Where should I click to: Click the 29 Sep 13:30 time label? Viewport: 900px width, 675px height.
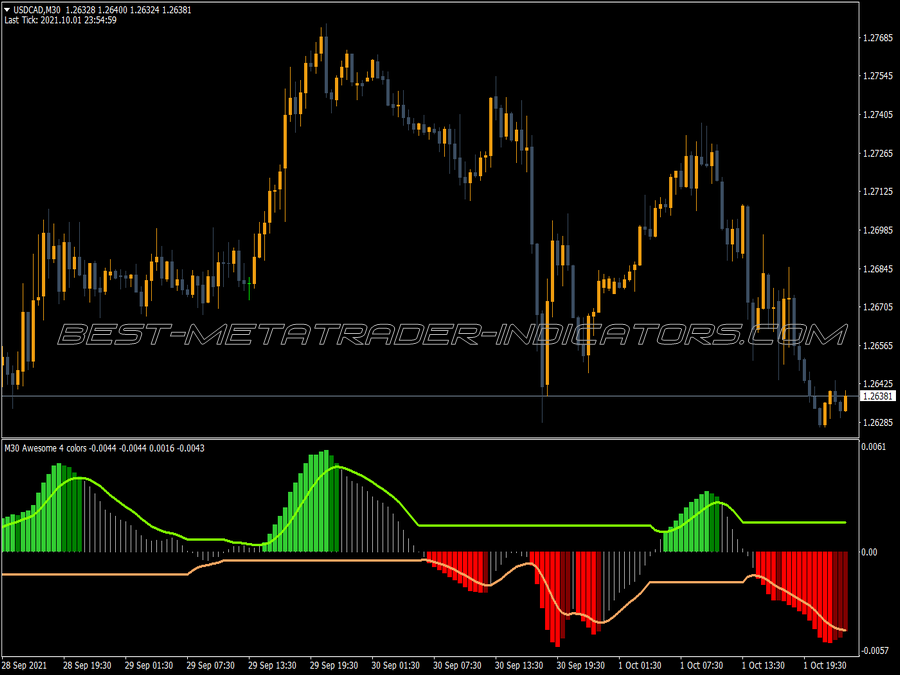click(272, 665)
